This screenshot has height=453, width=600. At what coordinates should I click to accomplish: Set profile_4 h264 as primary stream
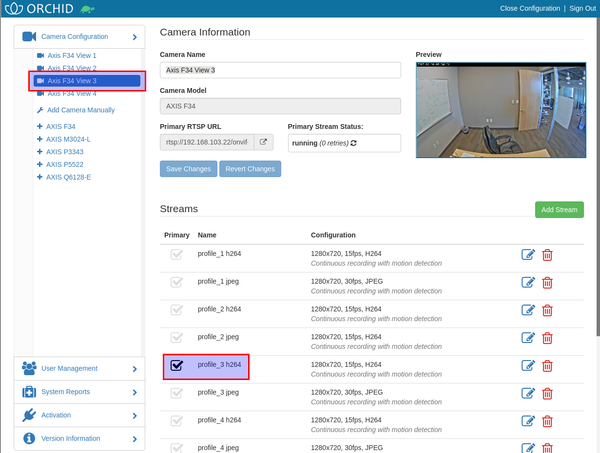(x=176, y=421)
